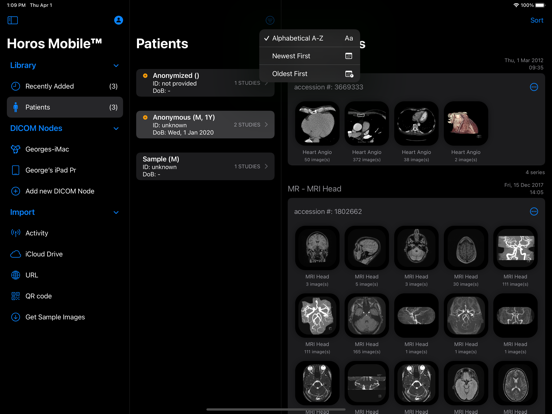Click the URL globe icon
The width and height of the screenshot is (552, 414).
pyautogui.click(x=15, y=275)
